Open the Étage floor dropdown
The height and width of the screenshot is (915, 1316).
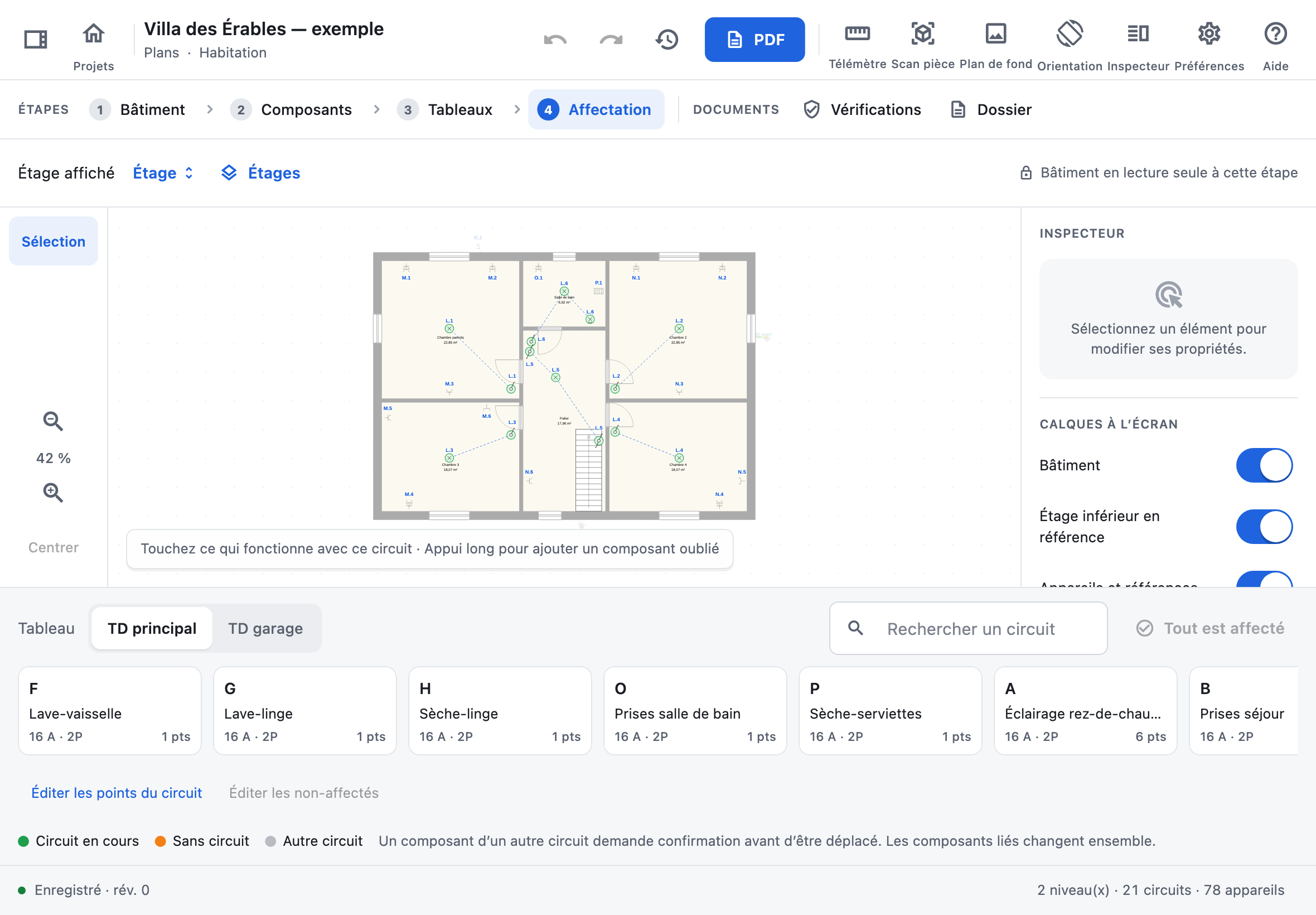pos(163,172)
